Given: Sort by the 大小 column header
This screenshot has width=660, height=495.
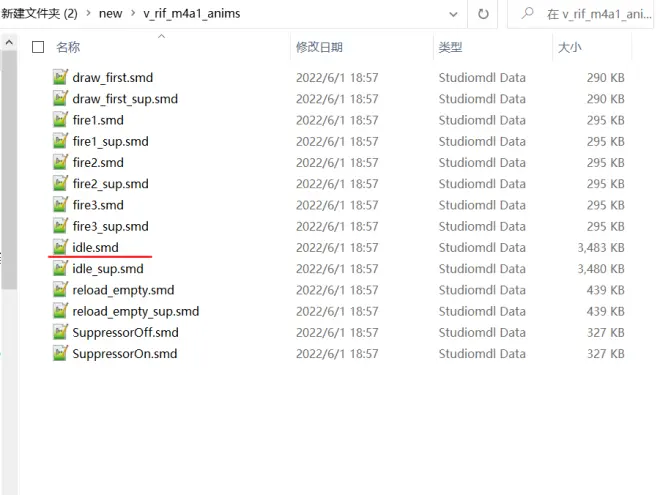Looking at the screenshot, I should [x=570, y=47].
